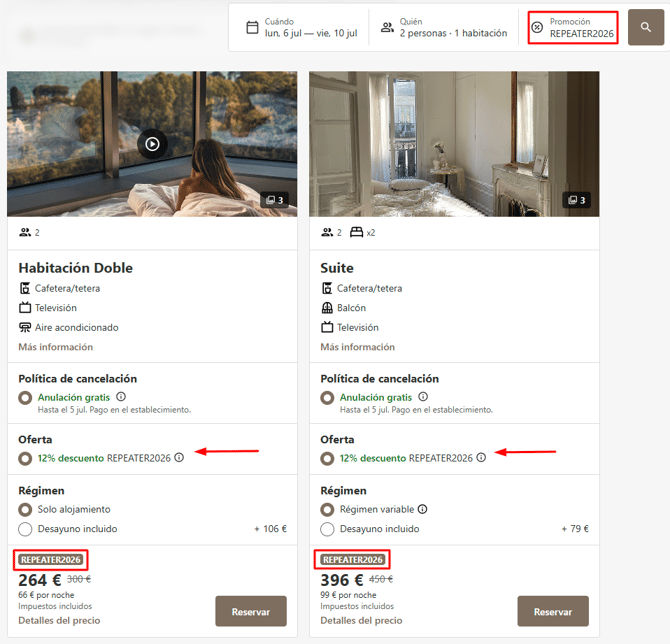670x644 pixels.
Task: Open the Suite photo gallery counter
Action: pyautogui.click(x=576, y=200)
